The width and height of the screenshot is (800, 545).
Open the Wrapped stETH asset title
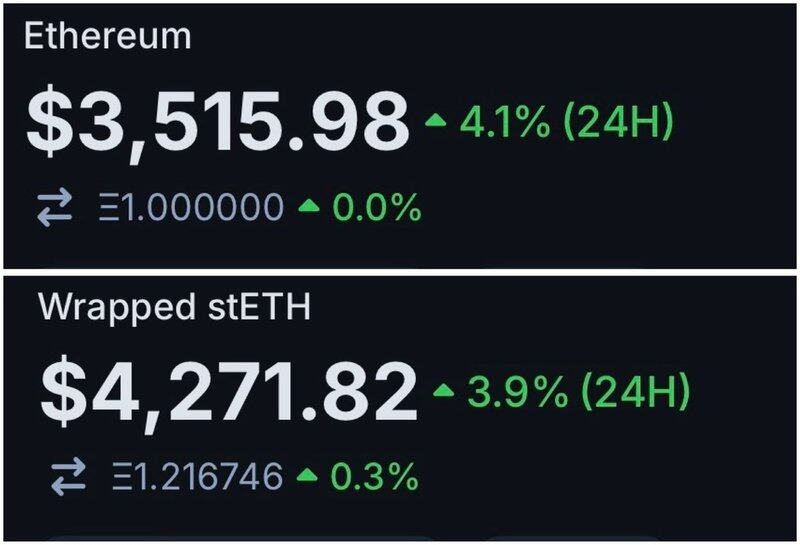pyautogui.click(x=175, y=308)
